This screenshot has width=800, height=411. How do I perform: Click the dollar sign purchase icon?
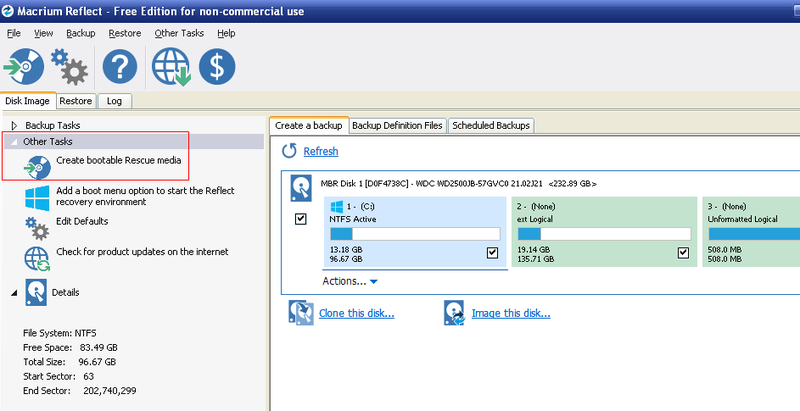[216, 67]
